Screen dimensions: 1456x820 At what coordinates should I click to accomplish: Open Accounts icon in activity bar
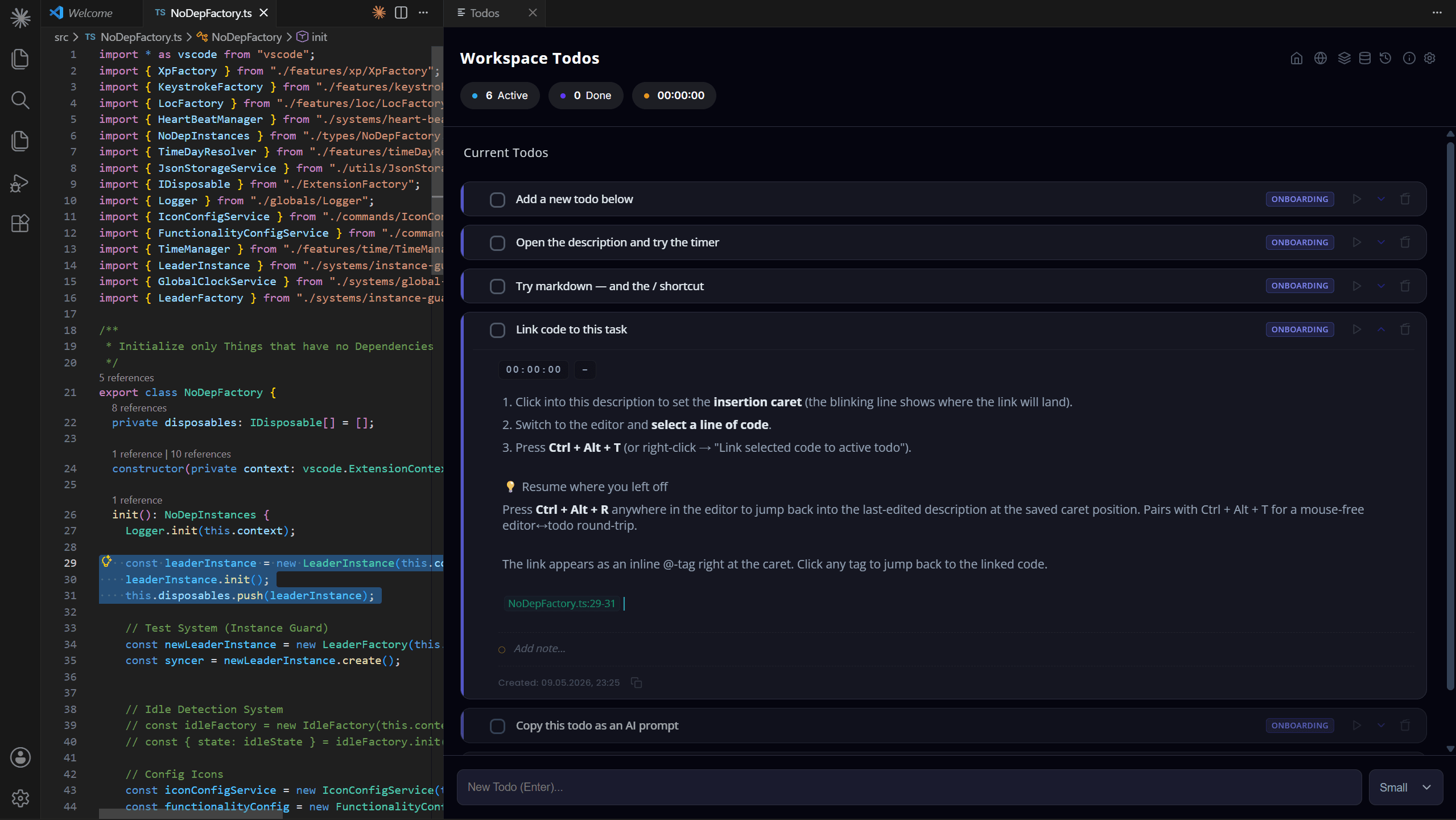[x=20, y=757]
